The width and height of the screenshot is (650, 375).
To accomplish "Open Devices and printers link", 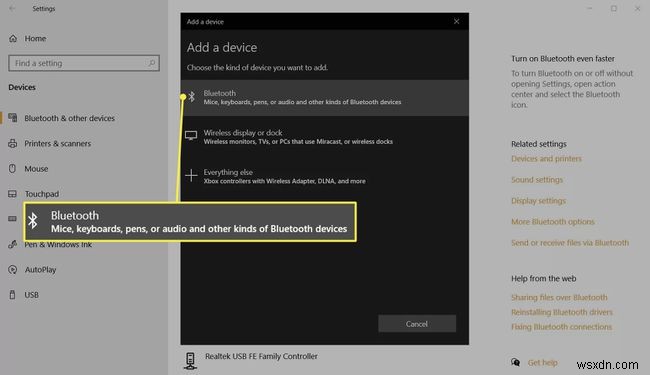I will pyautogui.click(x=546, y=159).
